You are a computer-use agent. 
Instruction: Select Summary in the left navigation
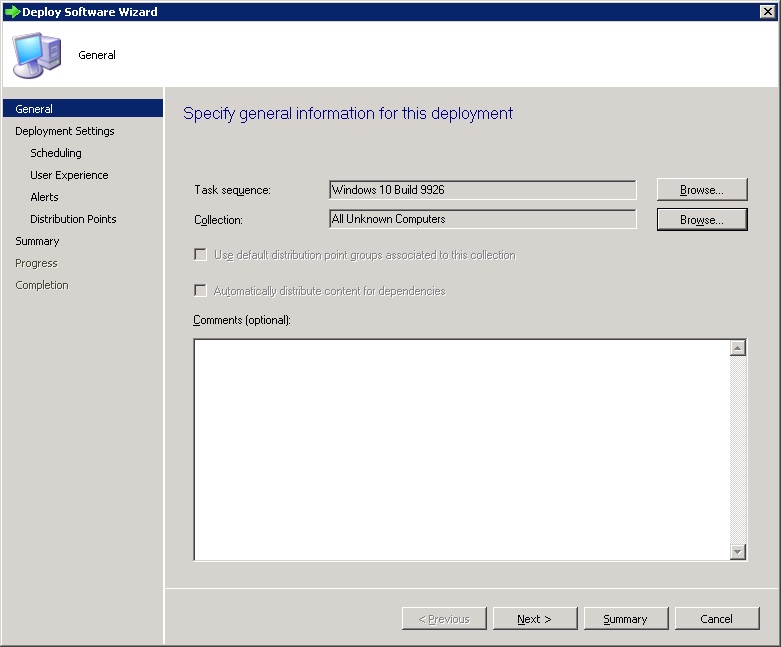37,241
